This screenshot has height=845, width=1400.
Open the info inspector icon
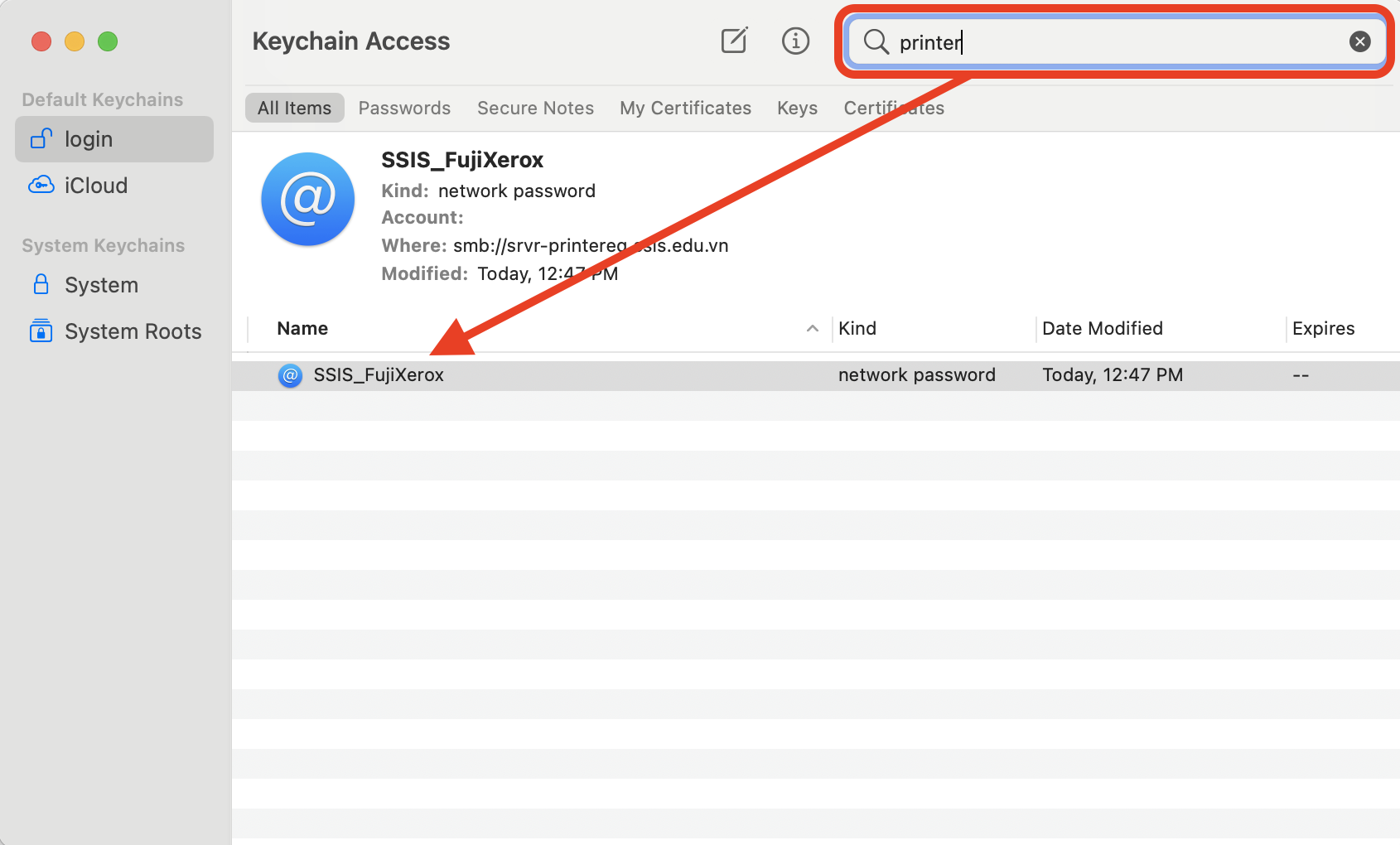tap(795, 41)
